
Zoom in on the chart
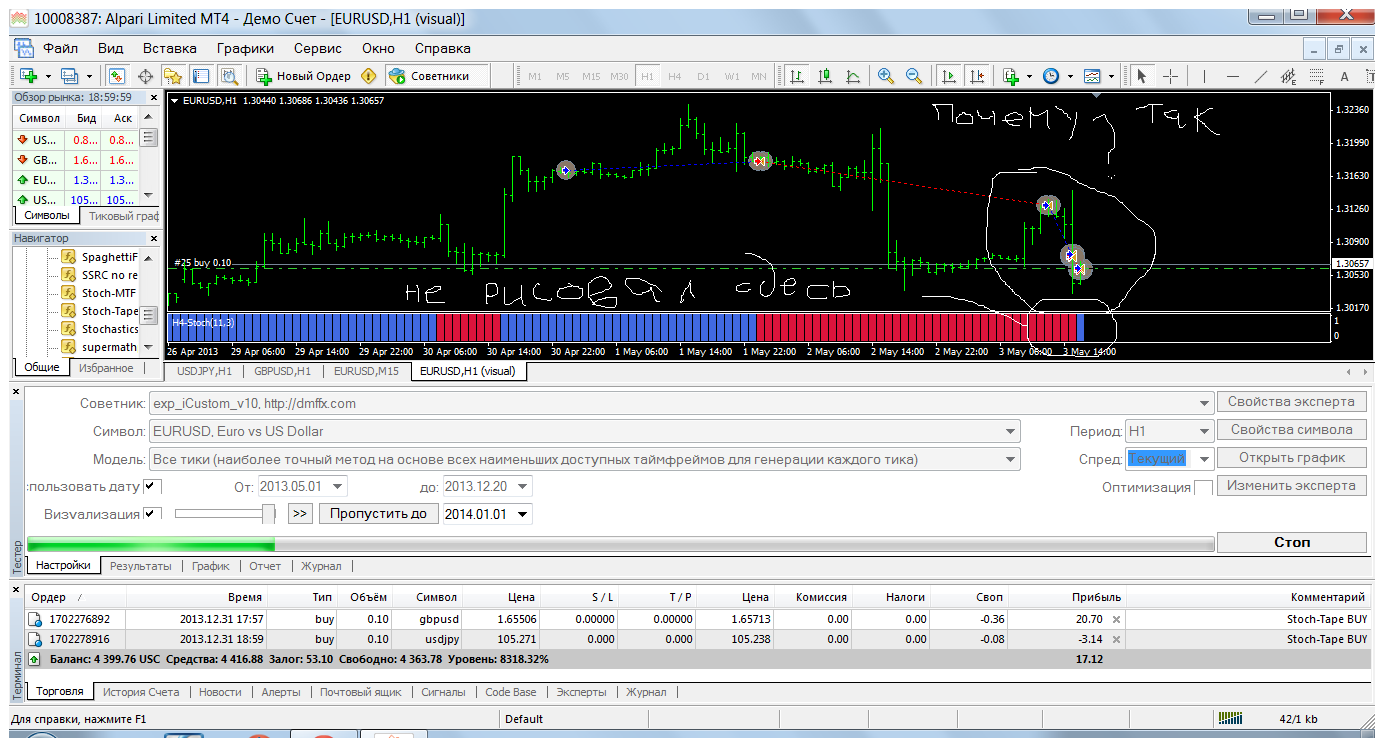885,76
